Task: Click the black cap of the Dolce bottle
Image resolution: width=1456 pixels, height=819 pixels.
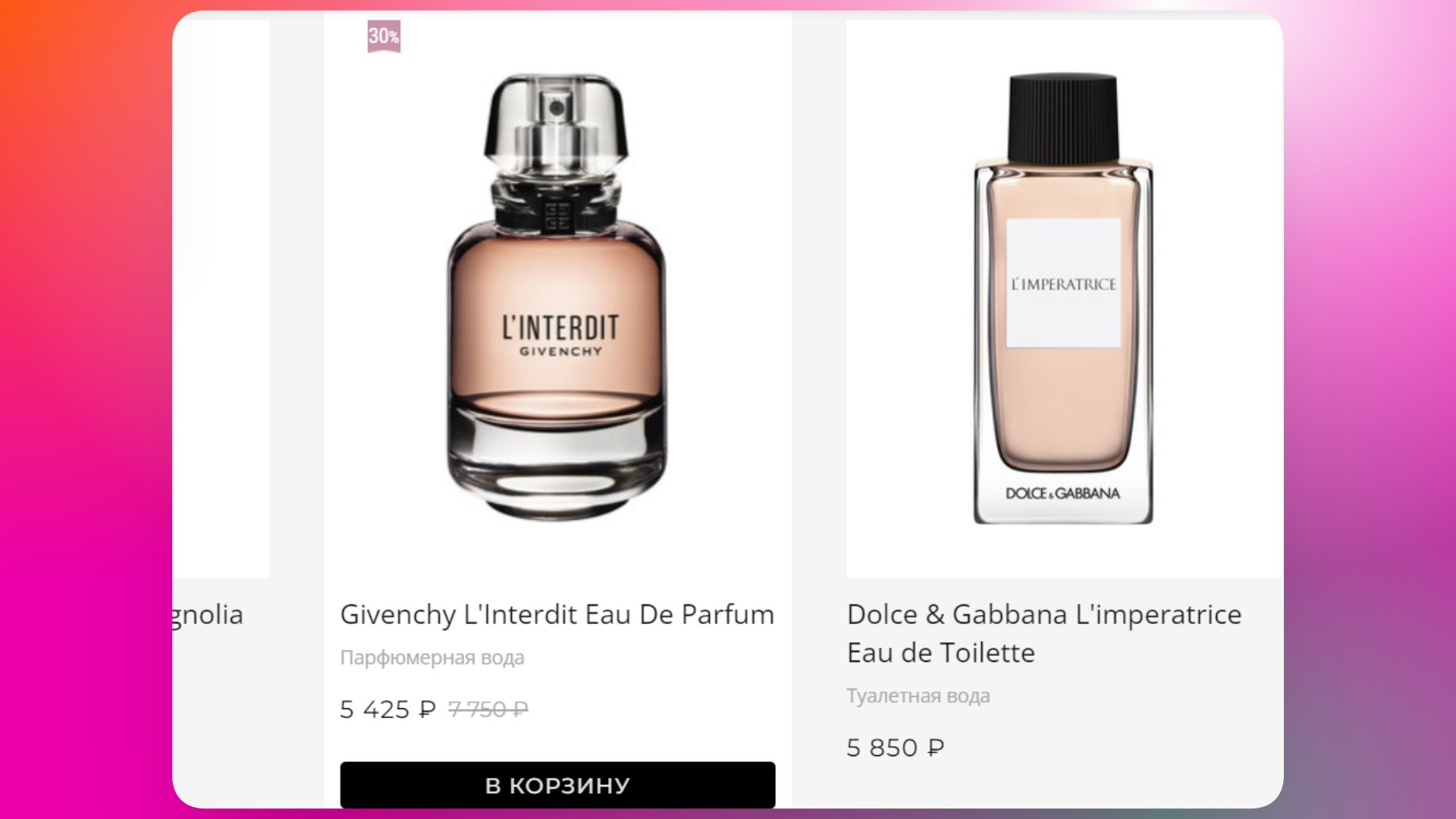Action: [1063, 118]
